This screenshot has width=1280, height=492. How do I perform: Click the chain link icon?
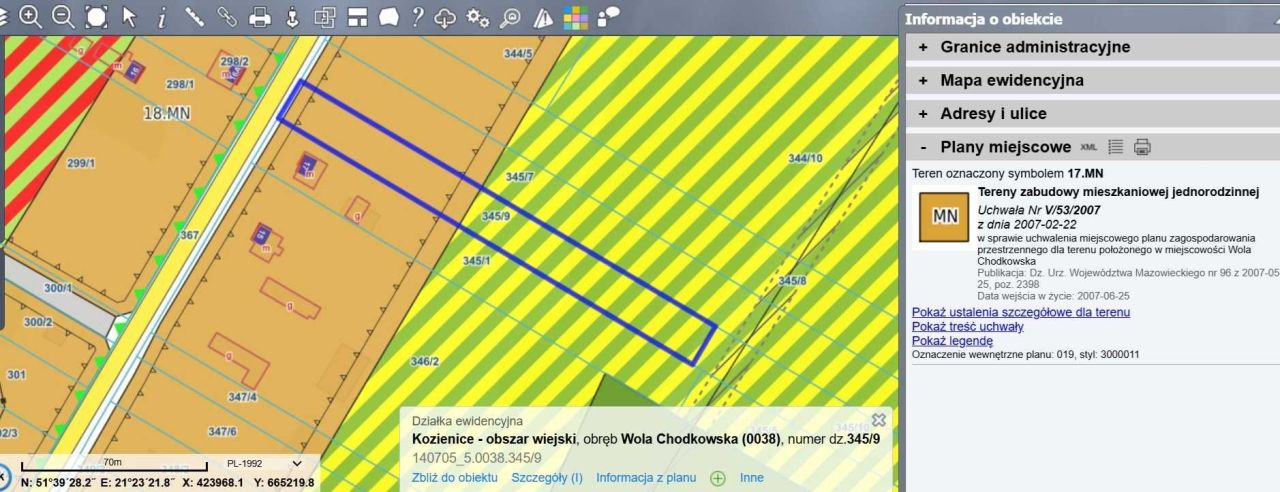(227, 16)
